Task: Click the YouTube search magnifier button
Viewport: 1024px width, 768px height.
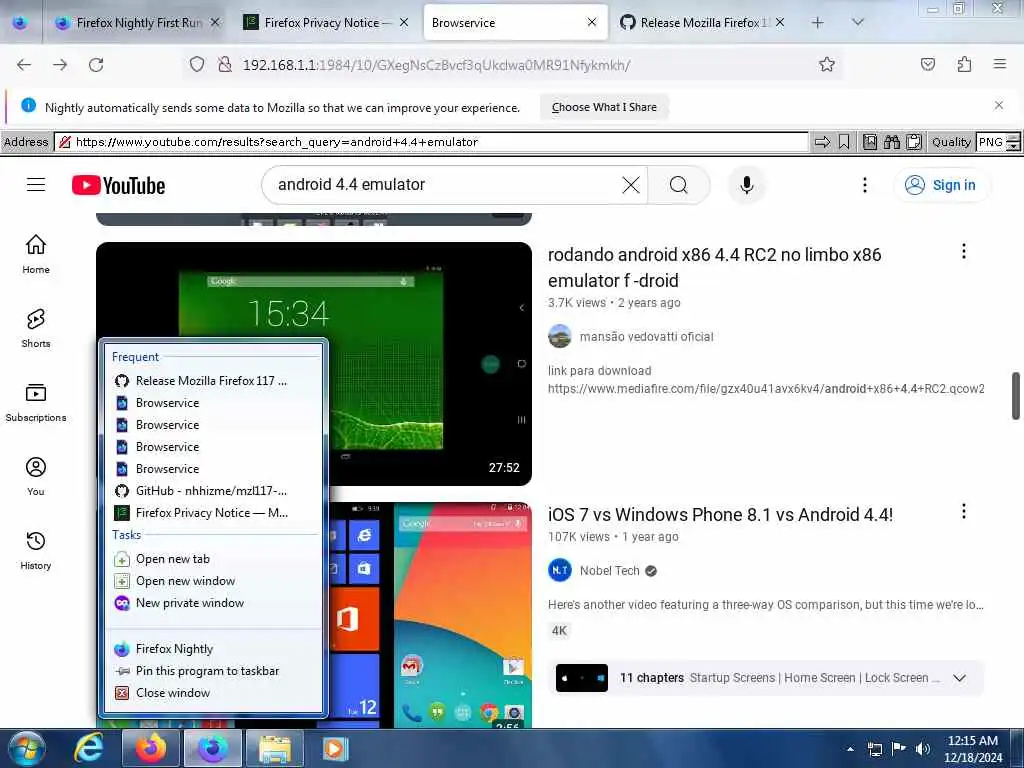Action: (679, 185)
